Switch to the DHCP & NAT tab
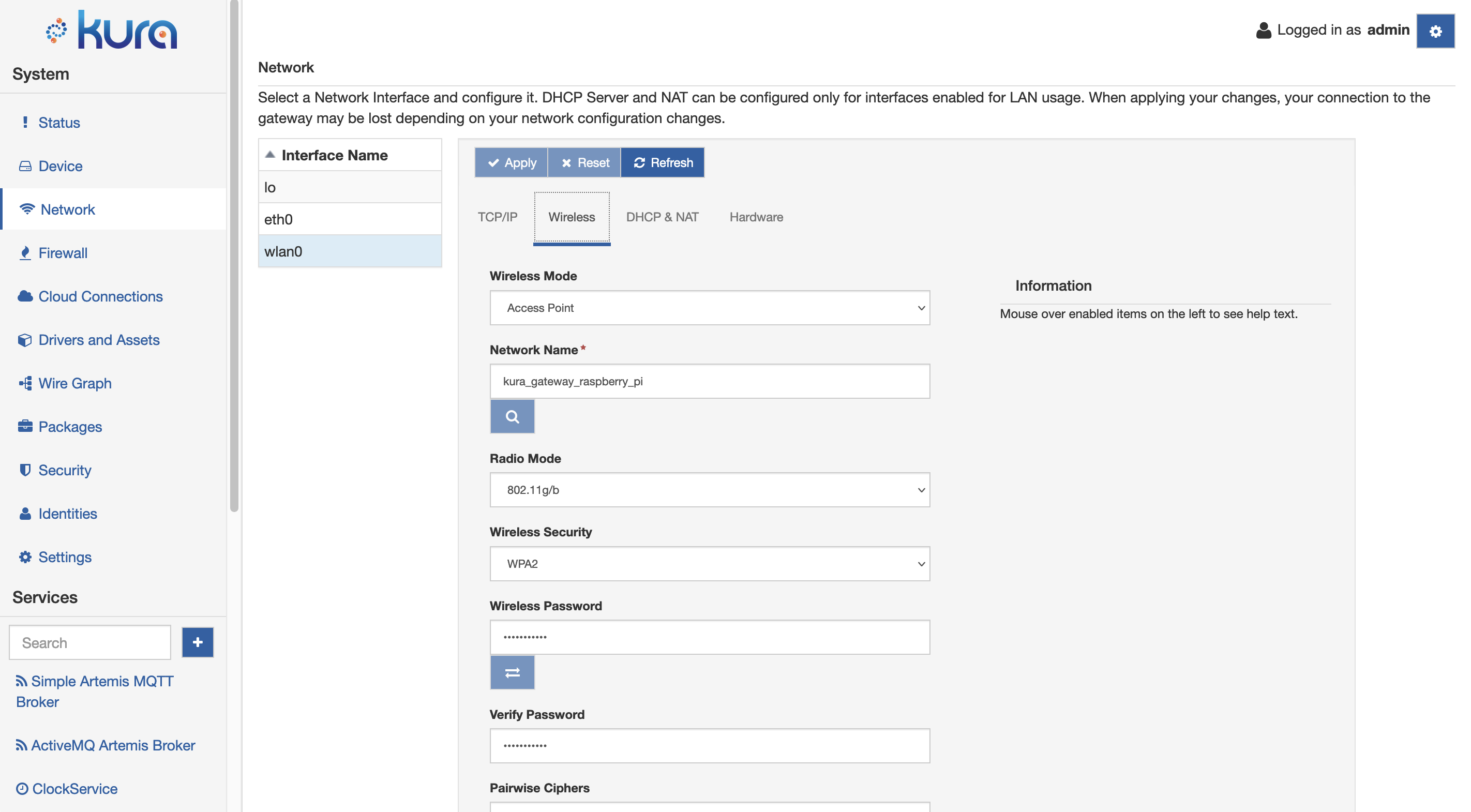This screenshot has width=1471, height=812. pyautogui.click(x=662, y=216)
